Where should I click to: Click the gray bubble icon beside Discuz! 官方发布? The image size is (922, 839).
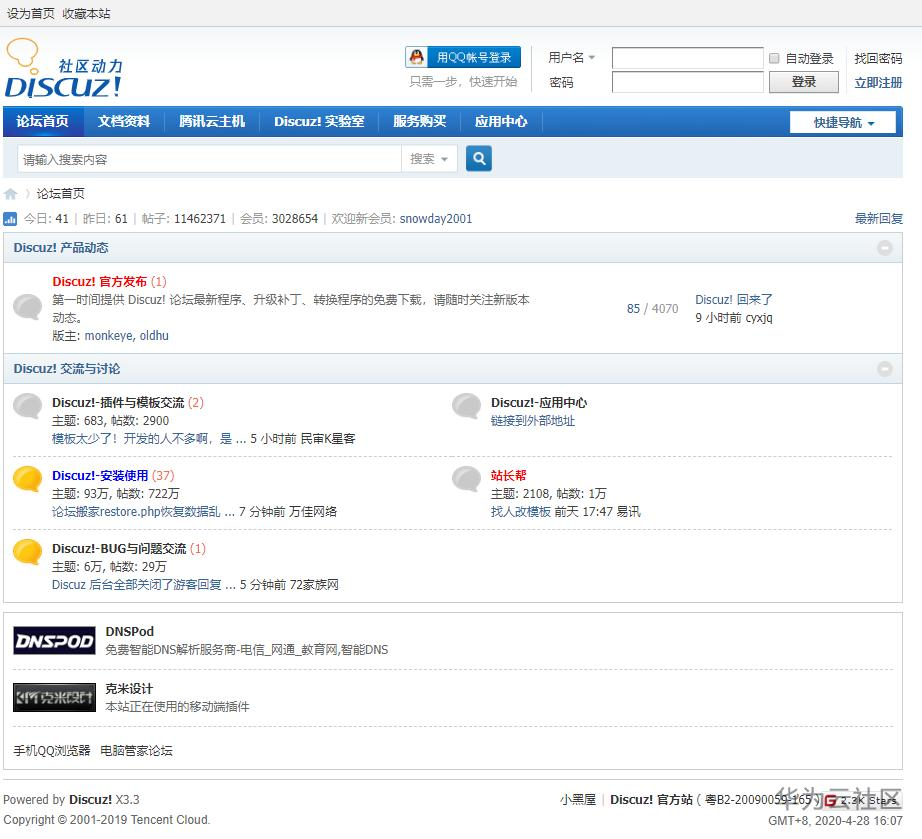click(28, 306)
